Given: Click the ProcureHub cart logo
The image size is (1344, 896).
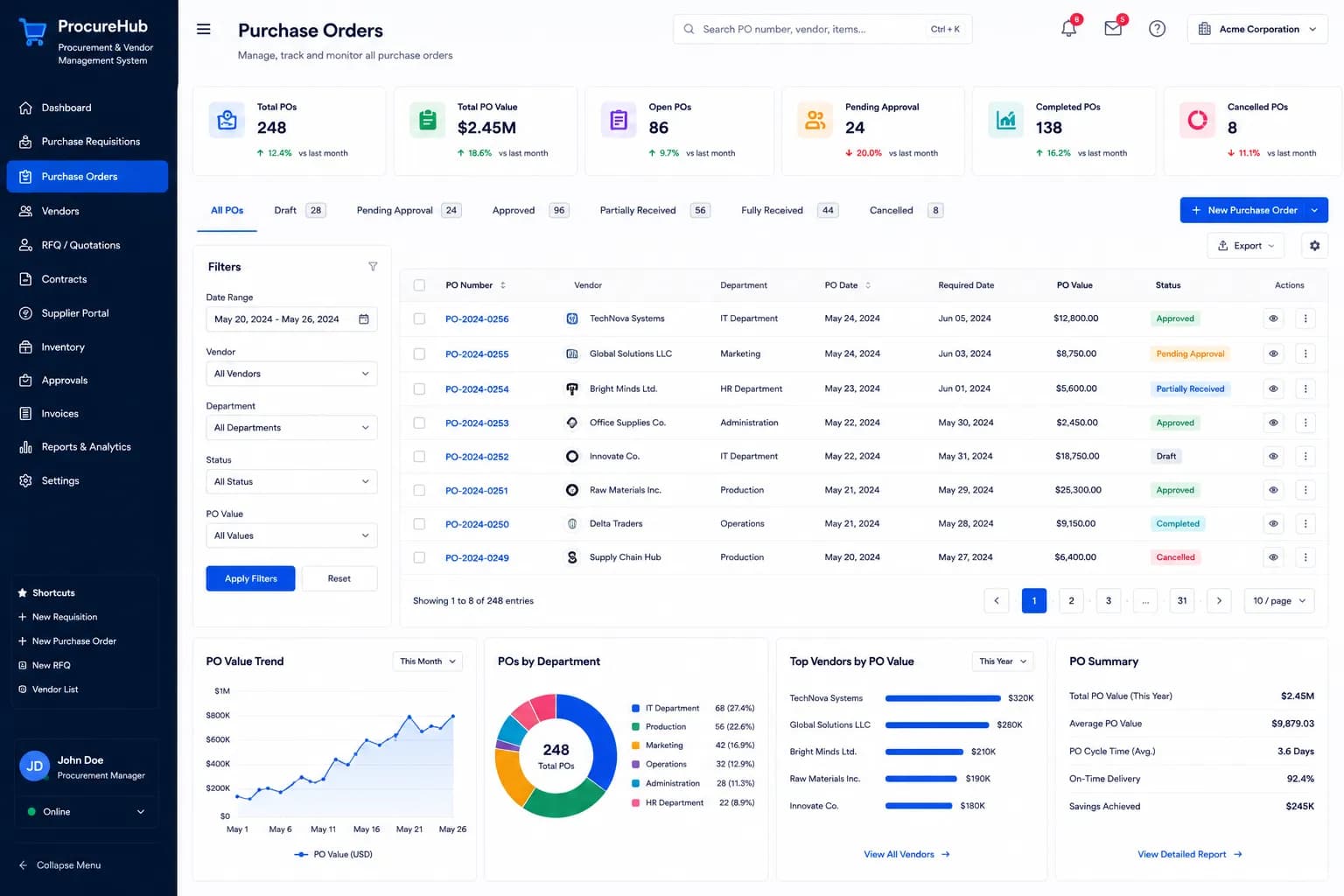Looking at the screenshot, I should pos(32,33).
